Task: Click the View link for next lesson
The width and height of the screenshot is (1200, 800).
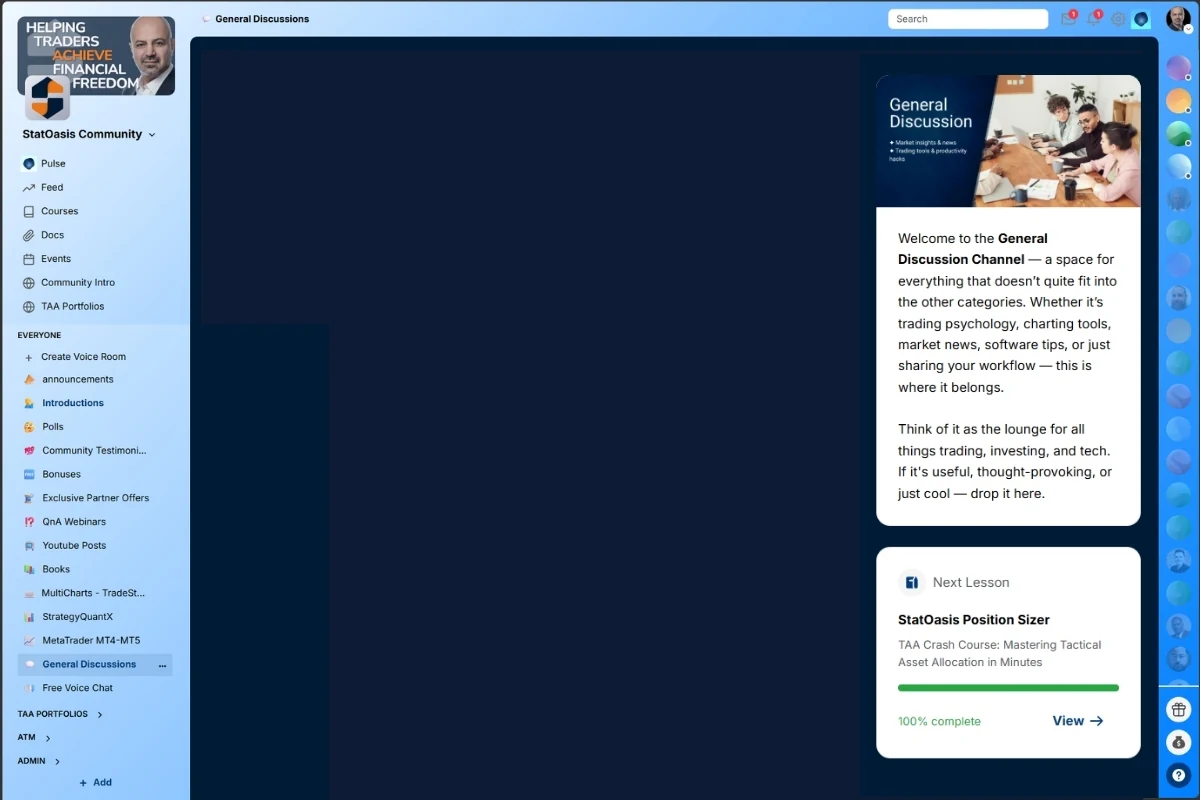Action: pyautogui.click(x=1078, y=721)
